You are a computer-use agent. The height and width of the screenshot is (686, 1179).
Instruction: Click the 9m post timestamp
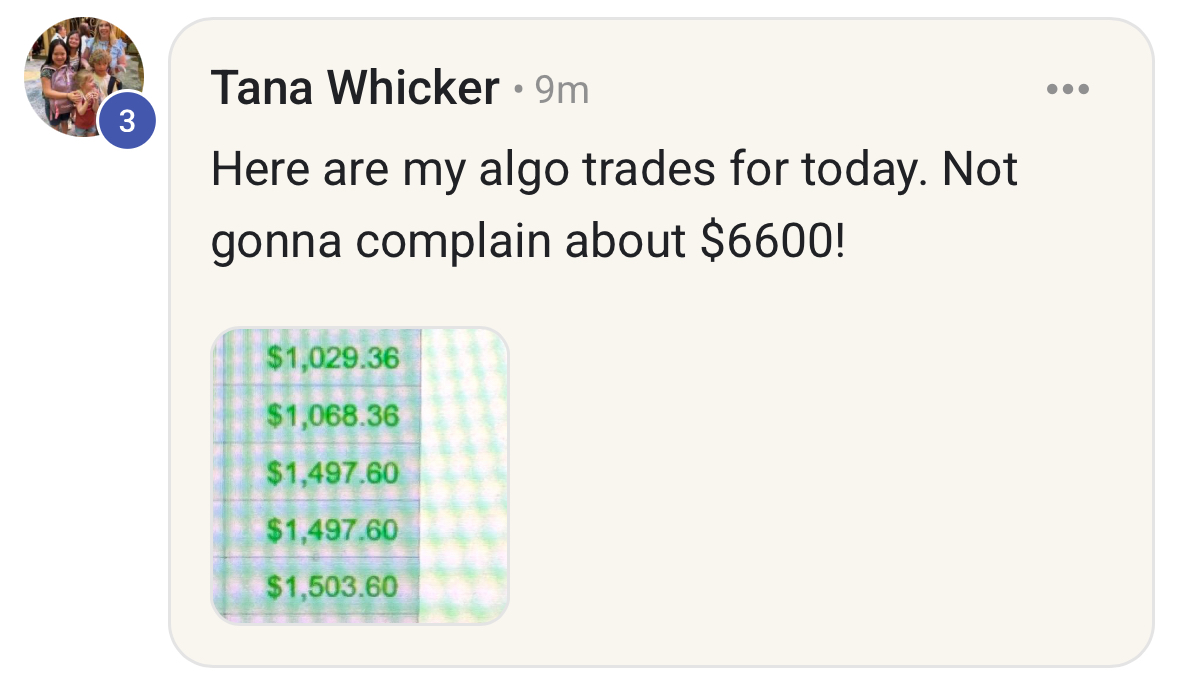point(562,90)
